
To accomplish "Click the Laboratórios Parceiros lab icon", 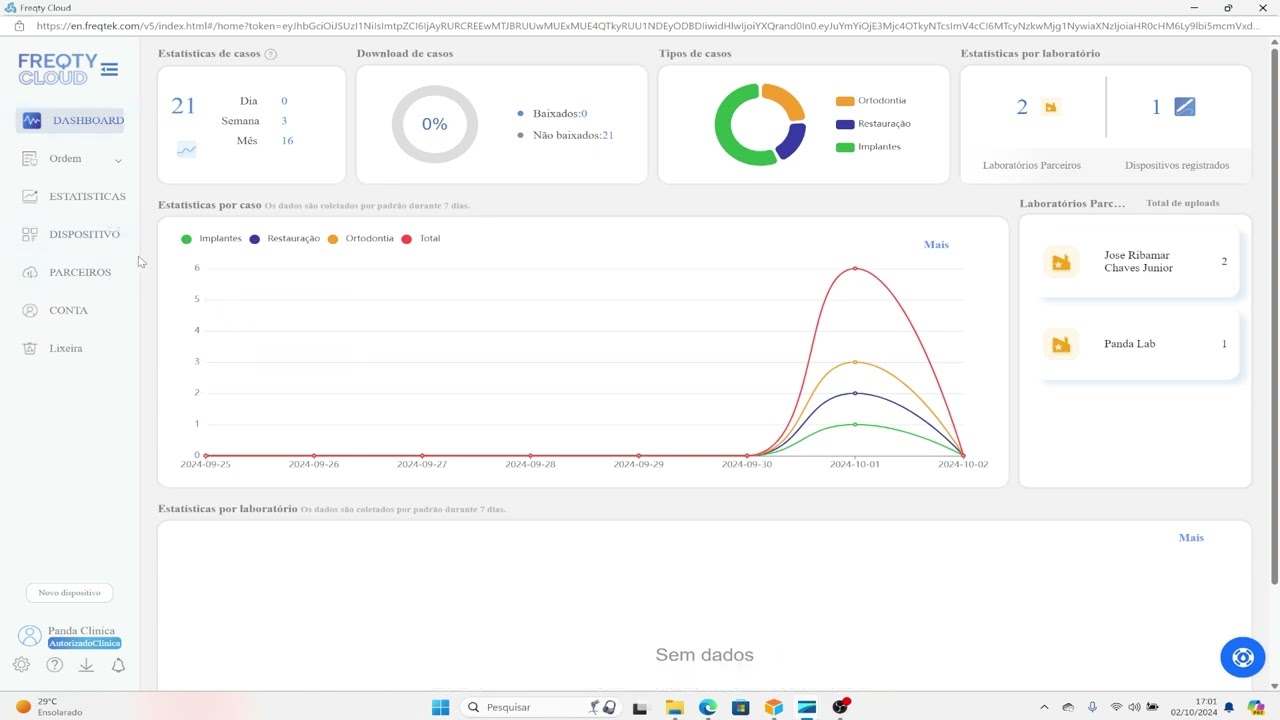I will 1050,107.
